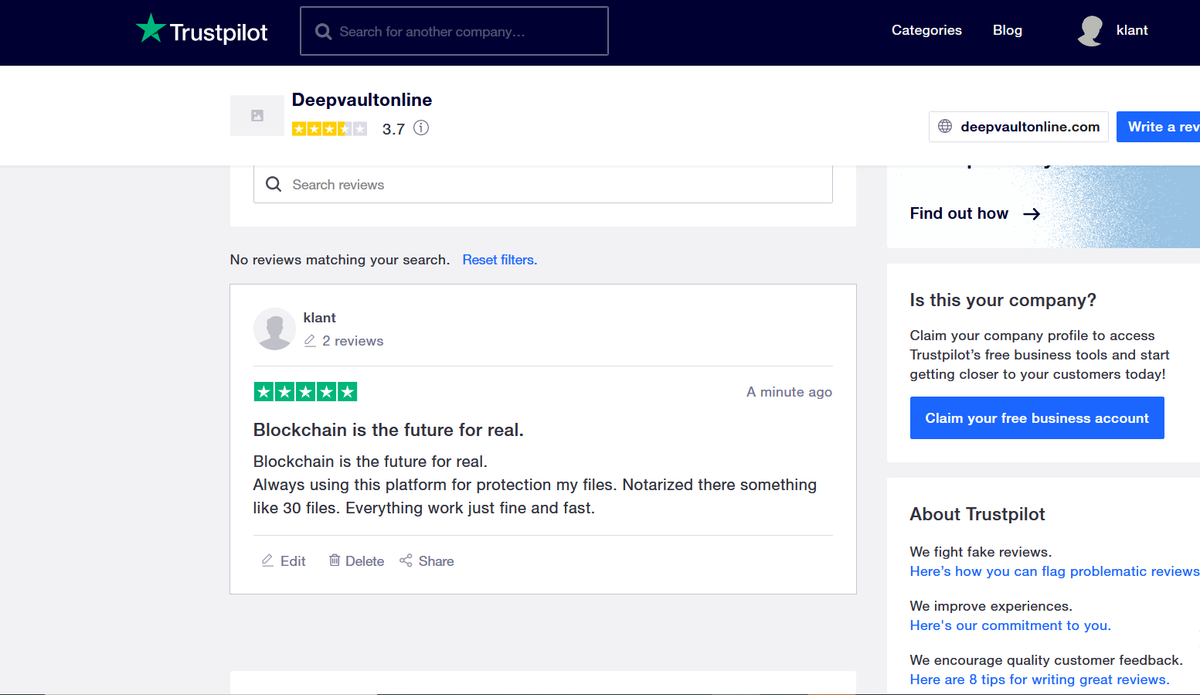This screenshot has width=1200, height=695.
Task: Click the Find out how arrow icon
Action: [x=1032, y=214]
